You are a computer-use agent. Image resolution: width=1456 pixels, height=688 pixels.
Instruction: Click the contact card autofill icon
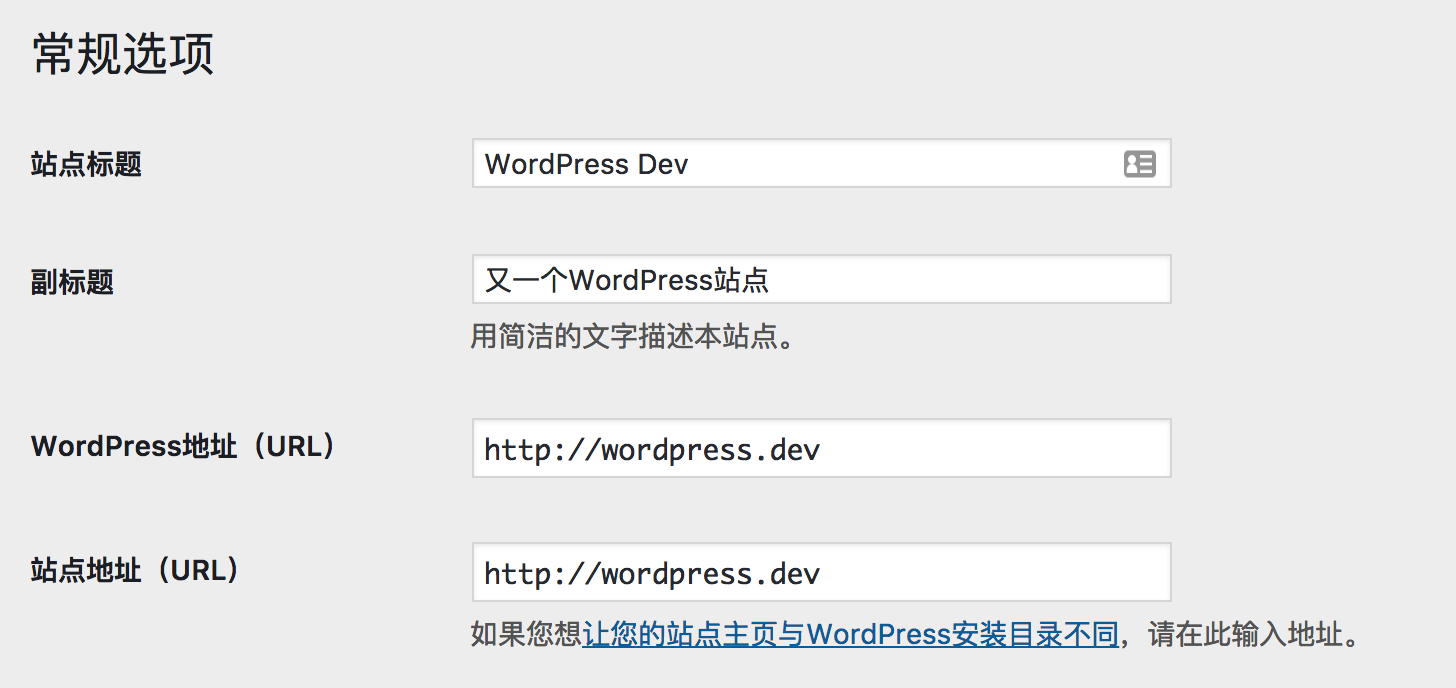coord(1139,164)
